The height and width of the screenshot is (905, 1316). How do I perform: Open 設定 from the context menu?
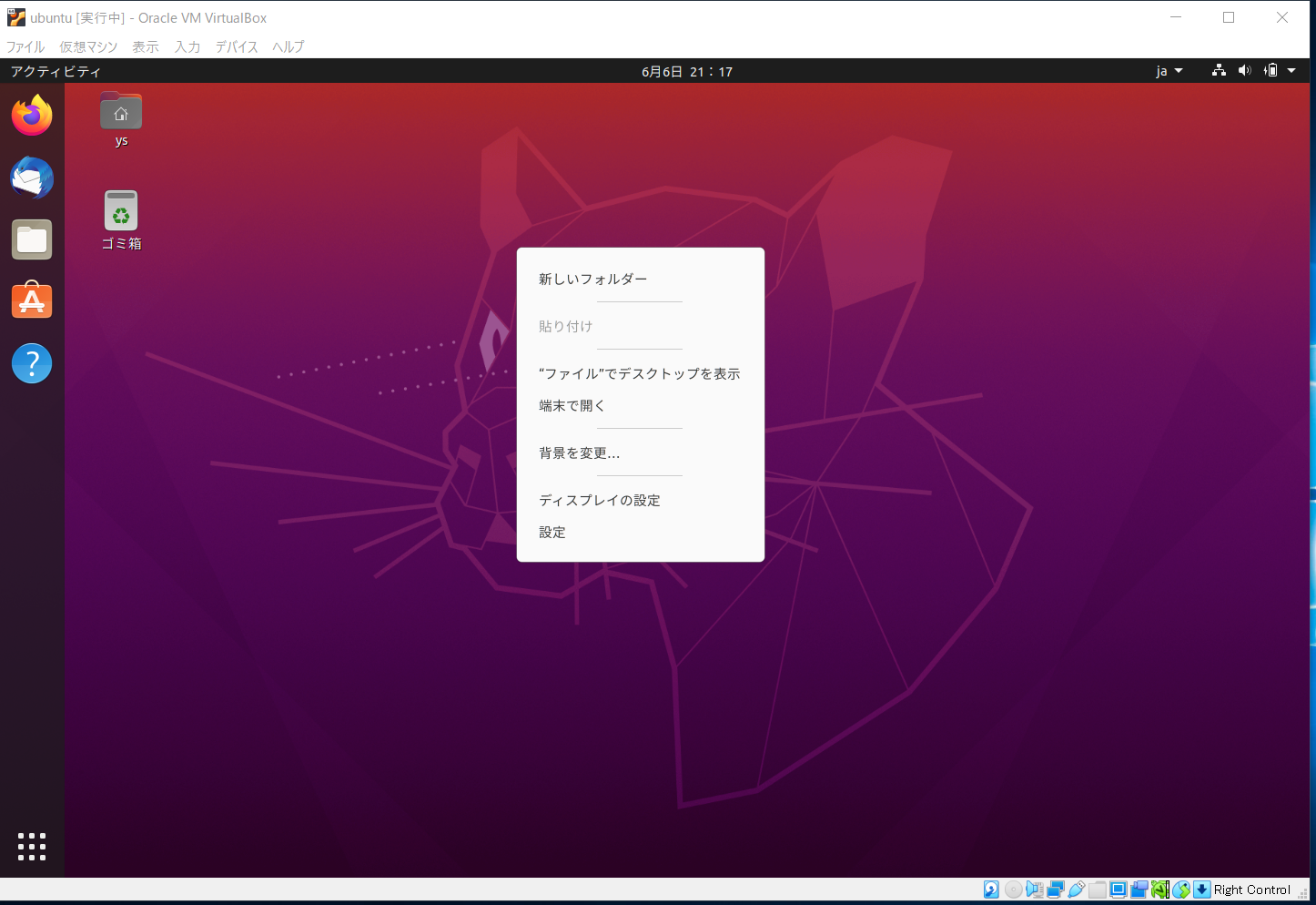tap(641, 532)
